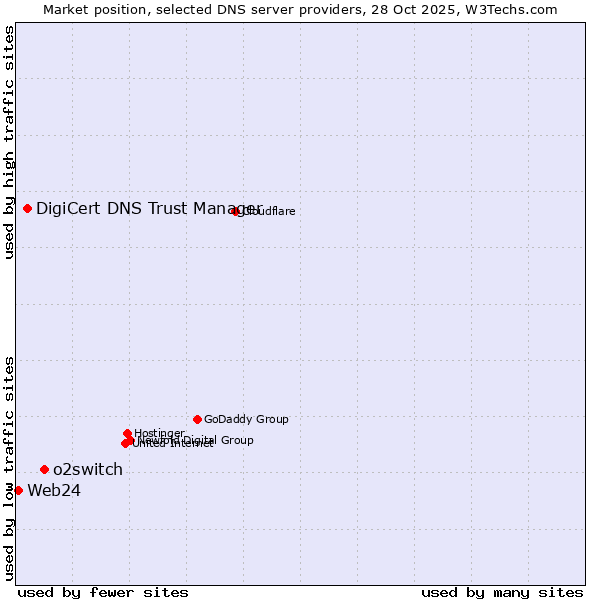Click the 'used by many sites' axis label
600x600 pixels.
click(502, 592)
